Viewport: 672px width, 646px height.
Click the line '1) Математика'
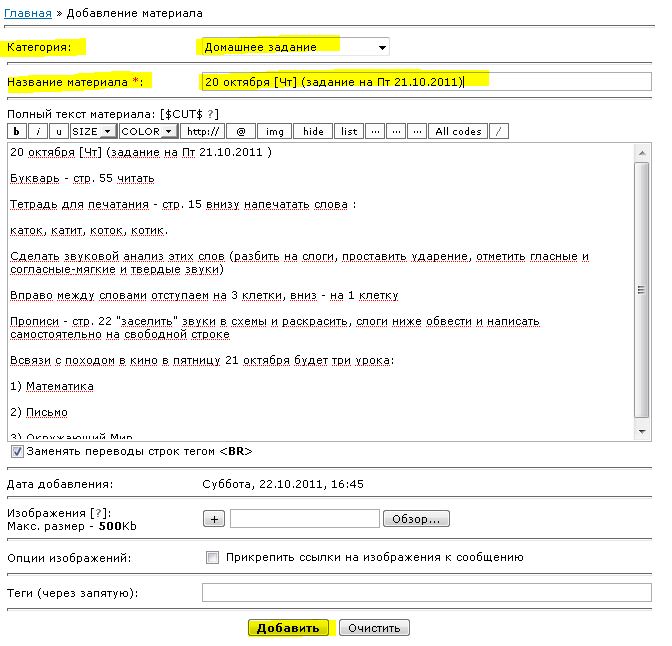click(x=52, y=386)
